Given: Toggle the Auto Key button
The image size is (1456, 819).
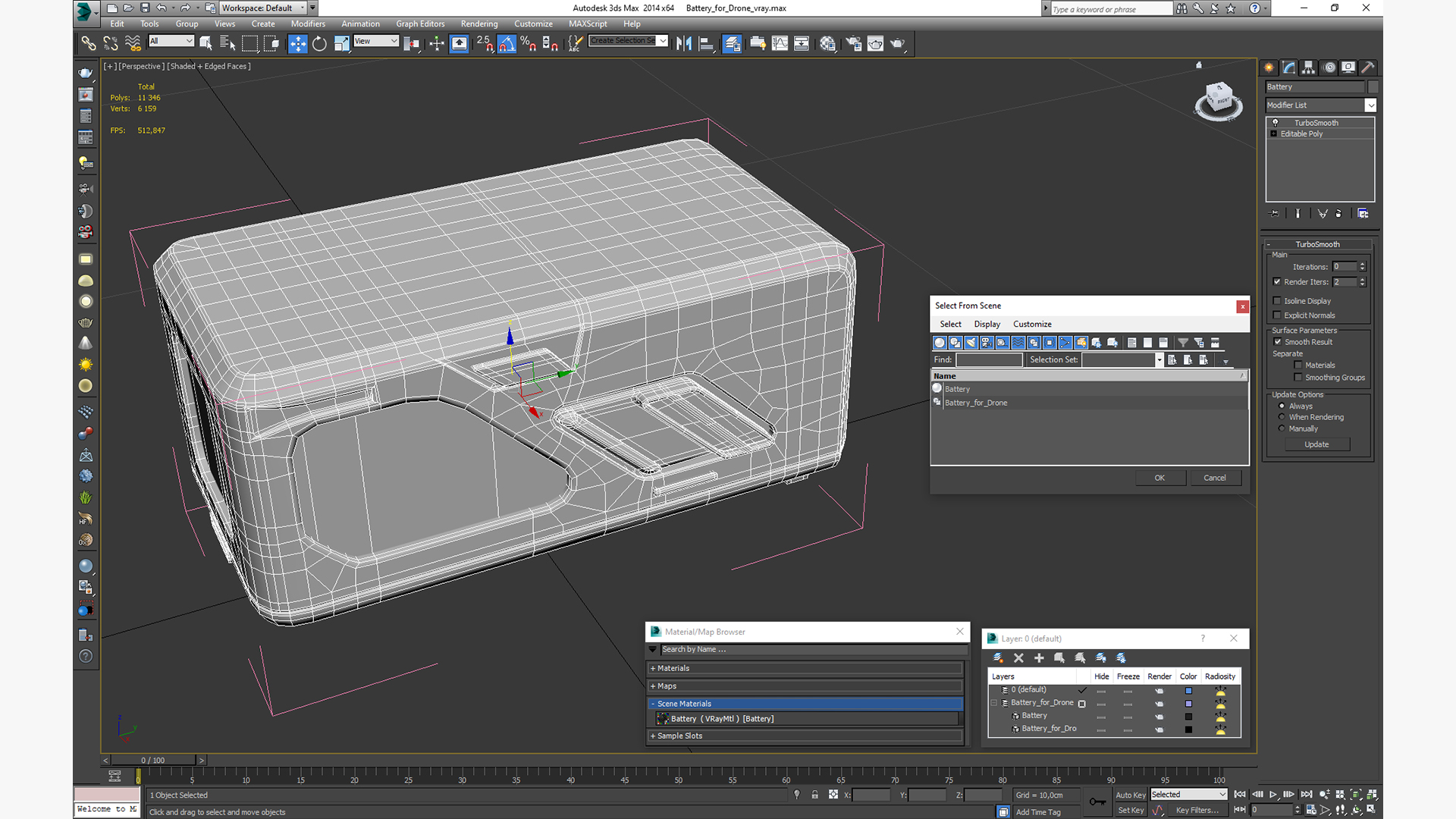Looking at the screenshot, I should [x=1130, y=795].
